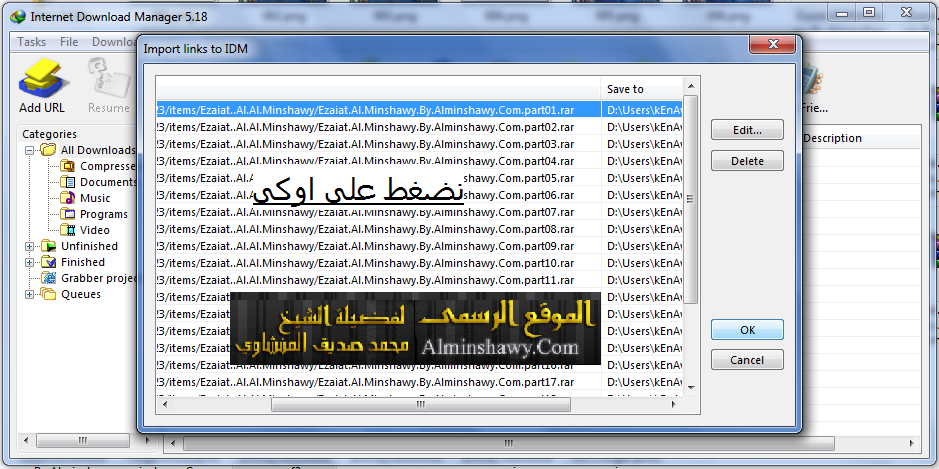Select the part04.rar link row
Image resolution: width=939 pixels, height=469 pixels.
tap(419, 161)
